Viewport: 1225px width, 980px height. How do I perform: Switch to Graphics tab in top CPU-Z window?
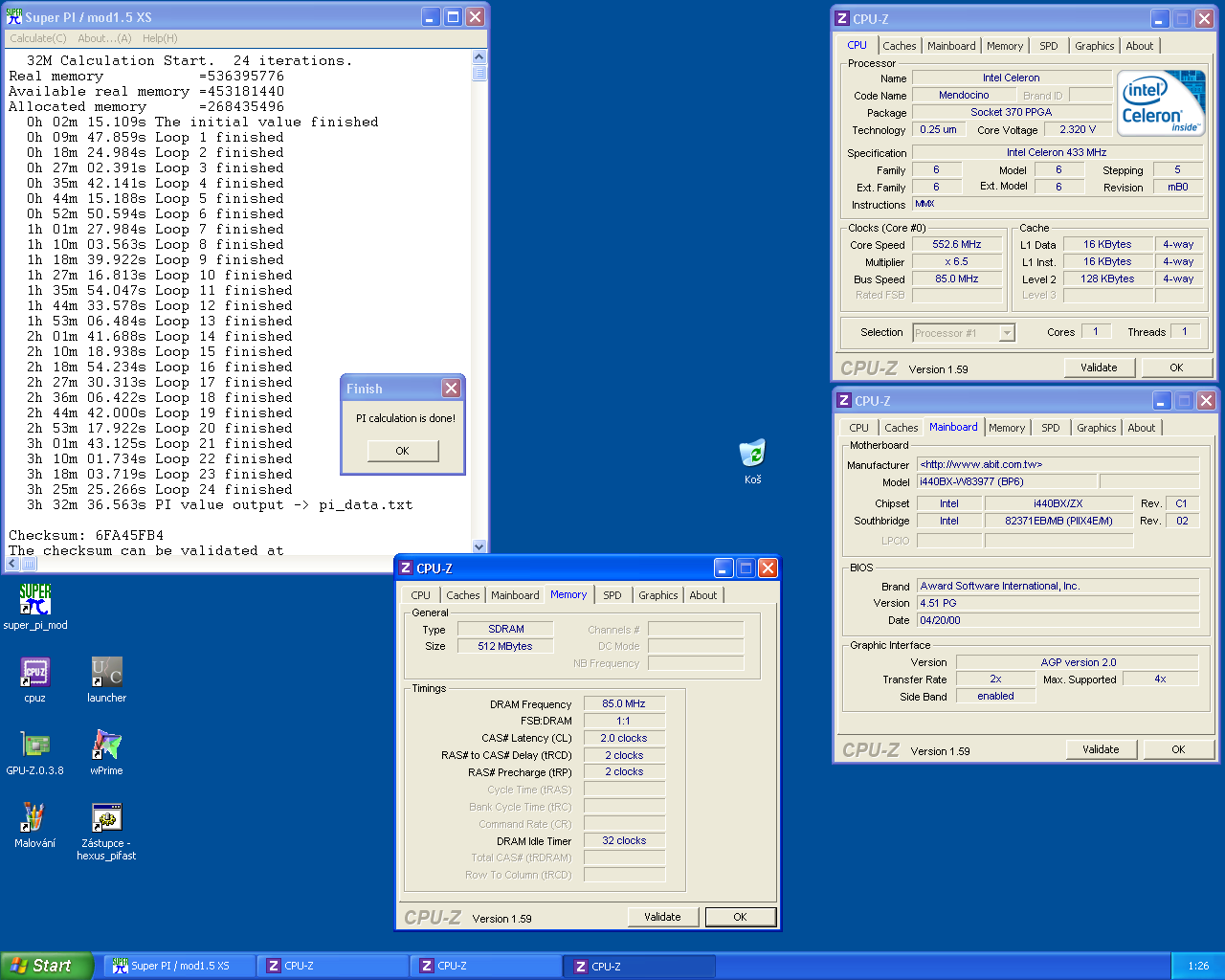click(x=1095, y=46)
